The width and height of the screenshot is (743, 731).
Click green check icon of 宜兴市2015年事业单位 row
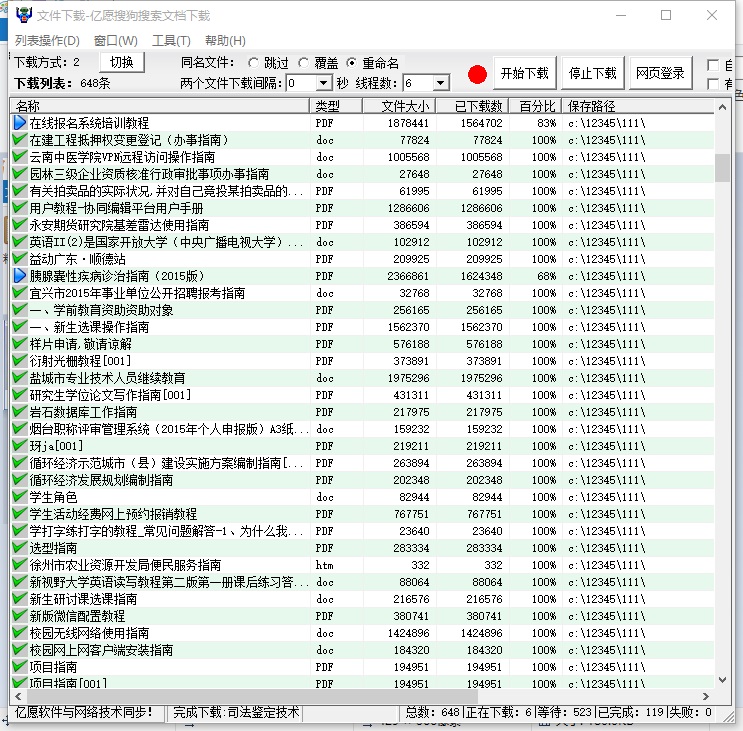[x=20, y=293]
